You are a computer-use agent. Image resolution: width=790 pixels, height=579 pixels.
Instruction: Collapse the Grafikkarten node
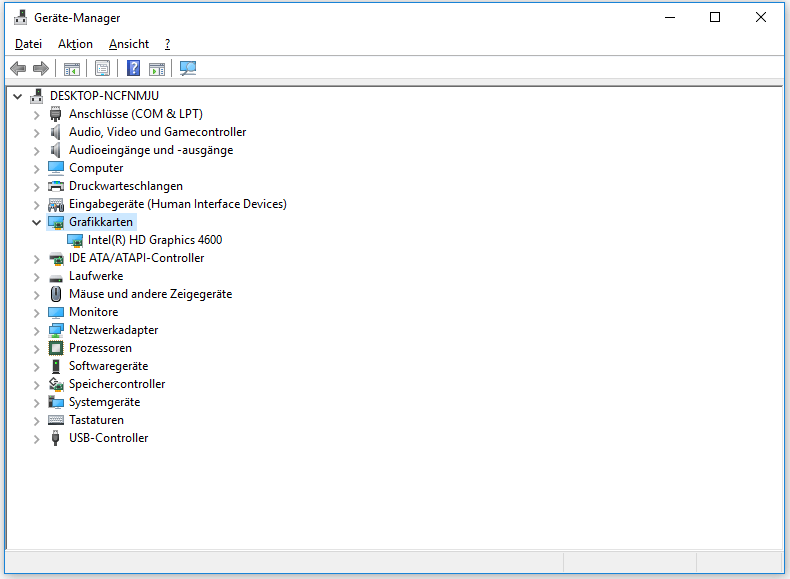point(36,222)
